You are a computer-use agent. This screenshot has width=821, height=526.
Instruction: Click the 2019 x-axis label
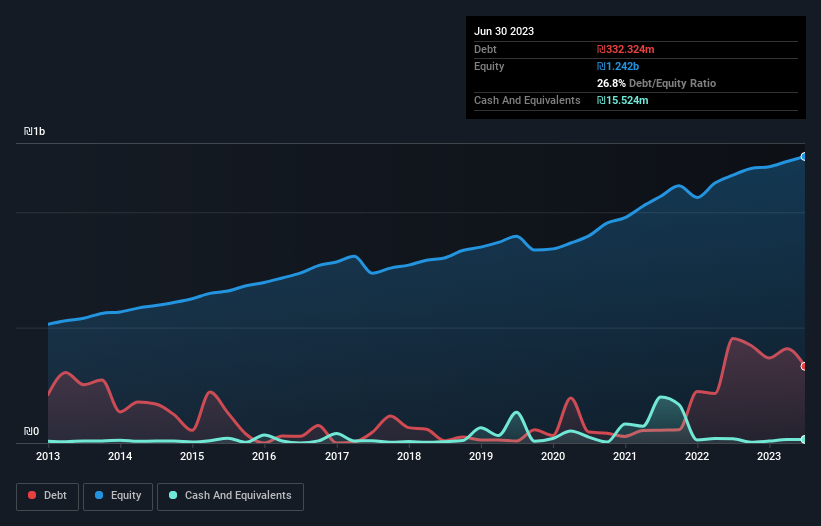[481, 456]
